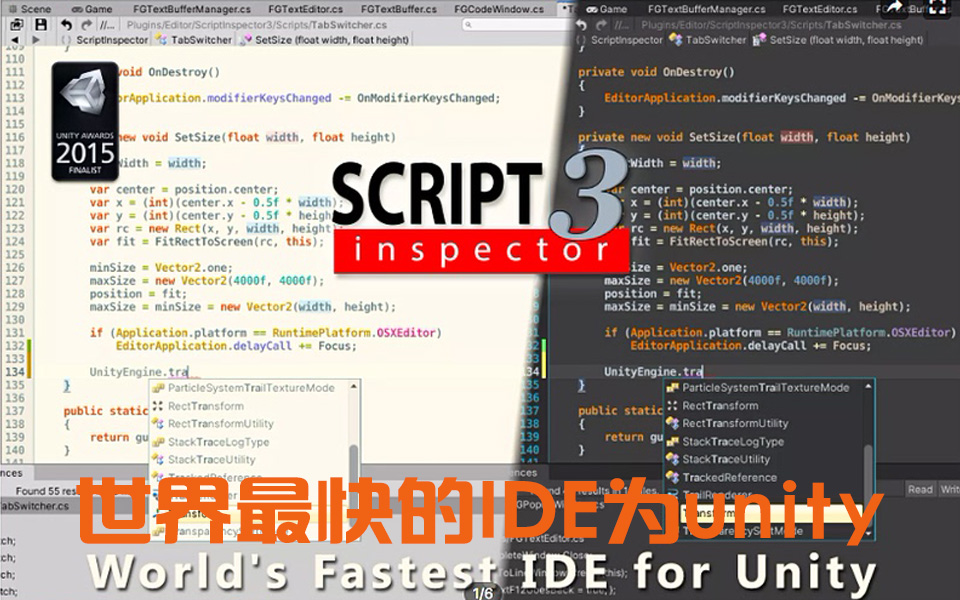Open the FGTextEditor.cs tab in dark editor

pos(820,9)
